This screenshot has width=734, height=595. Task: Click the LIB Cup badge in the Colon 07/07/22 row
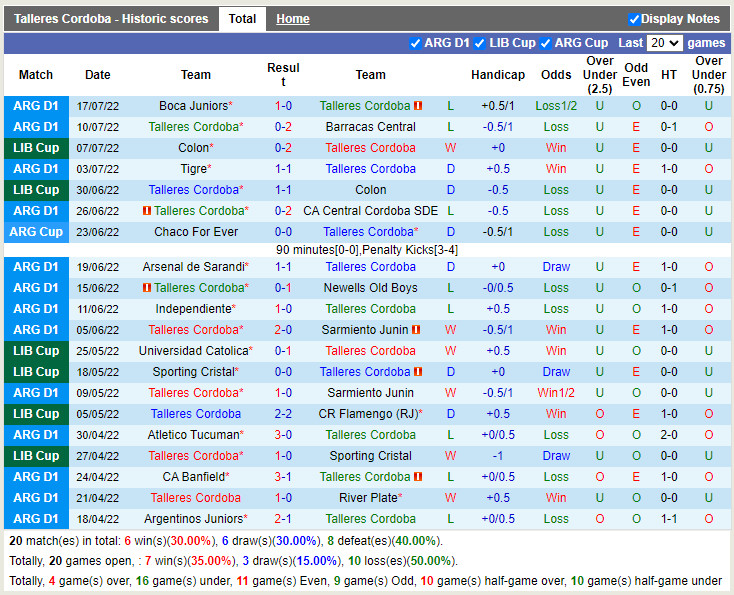[x=37, y=148]
